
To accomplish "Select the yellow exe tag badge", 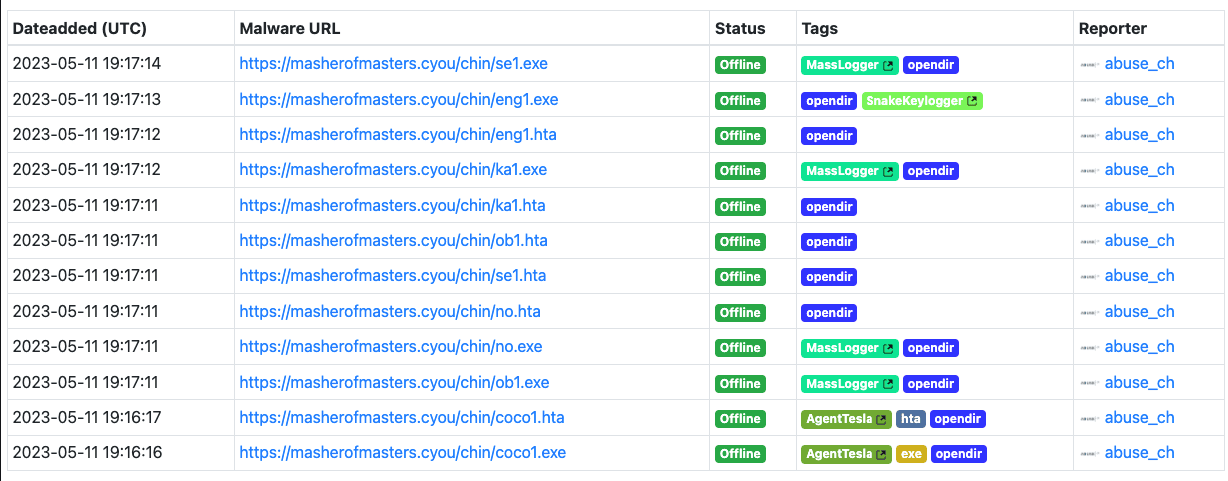I will click(x=911, y=455).
